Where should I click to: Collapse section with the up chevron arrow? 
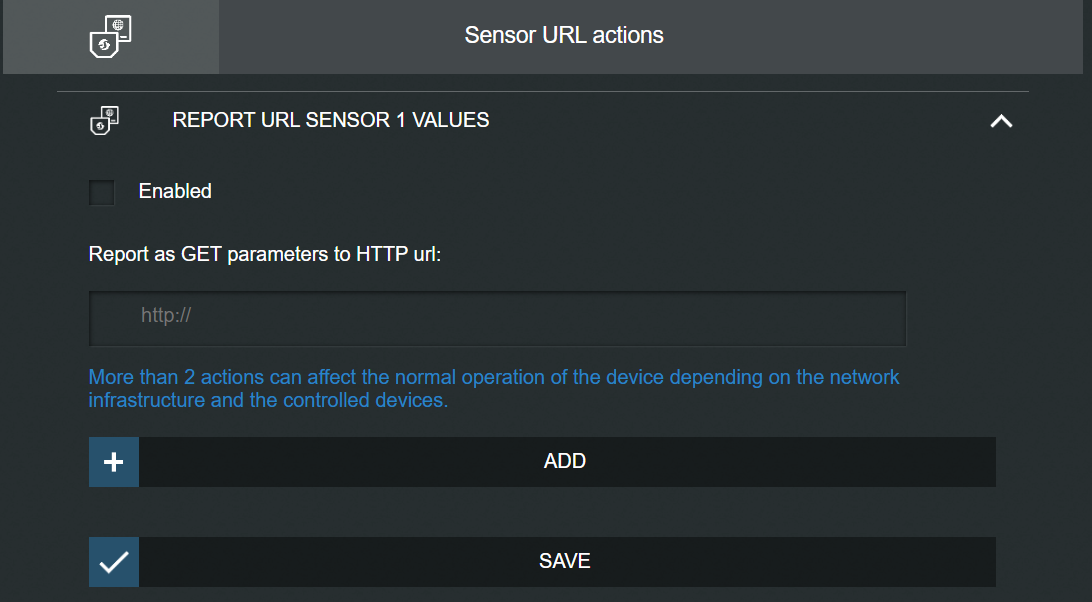pos(1001,121)
